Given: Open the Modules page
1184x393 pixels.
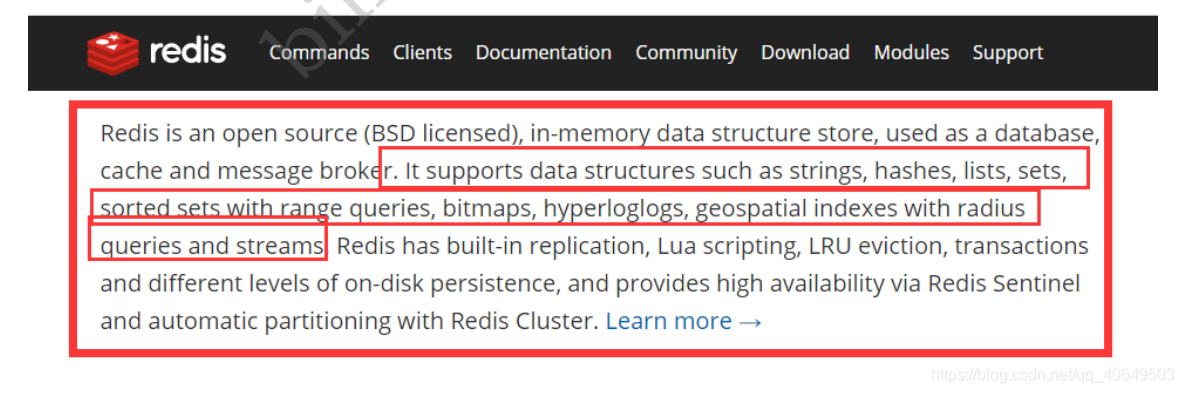Looking at the screenshot, I should [x=911, y=52].
